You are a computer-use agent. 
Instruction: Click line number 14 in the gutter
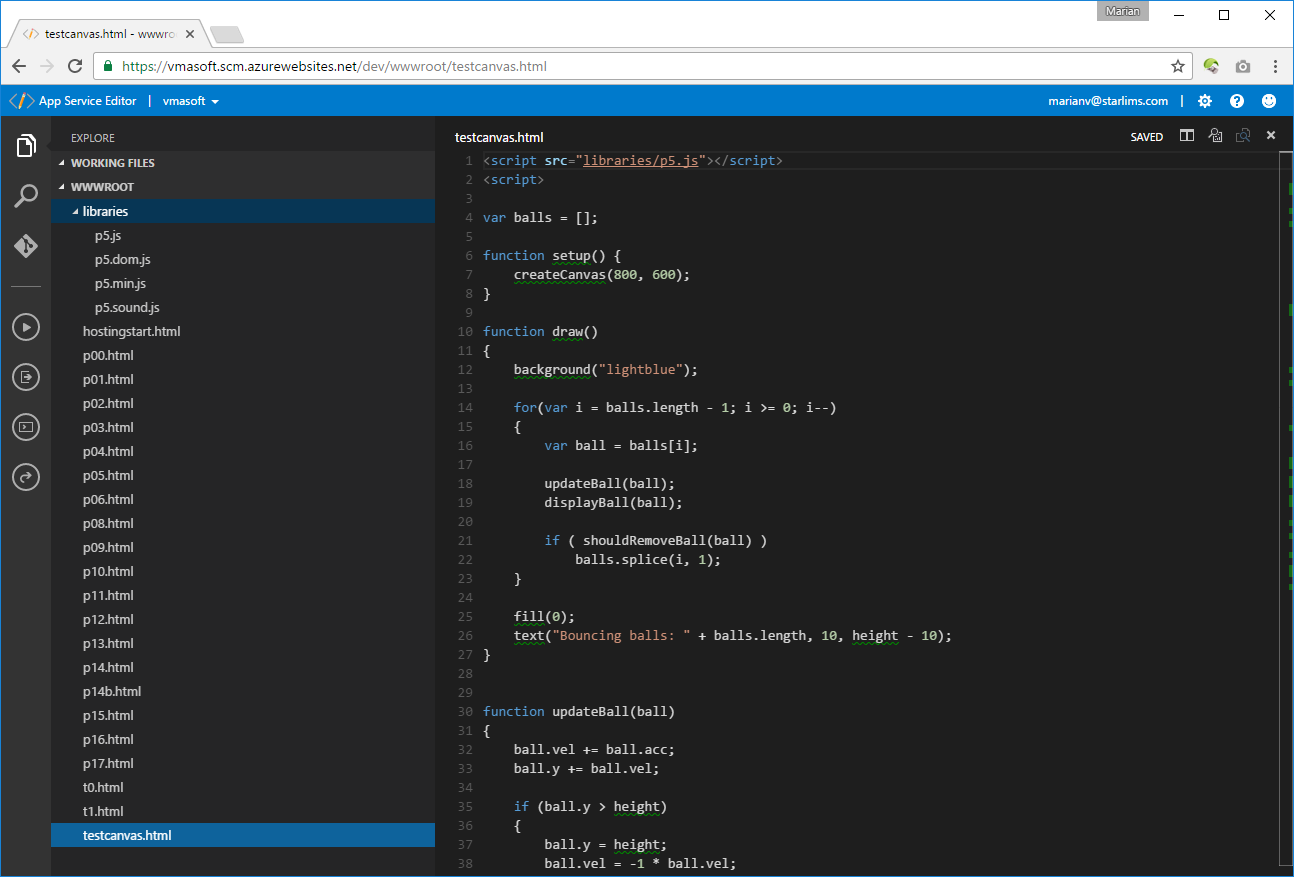click(x=464, y=408)
